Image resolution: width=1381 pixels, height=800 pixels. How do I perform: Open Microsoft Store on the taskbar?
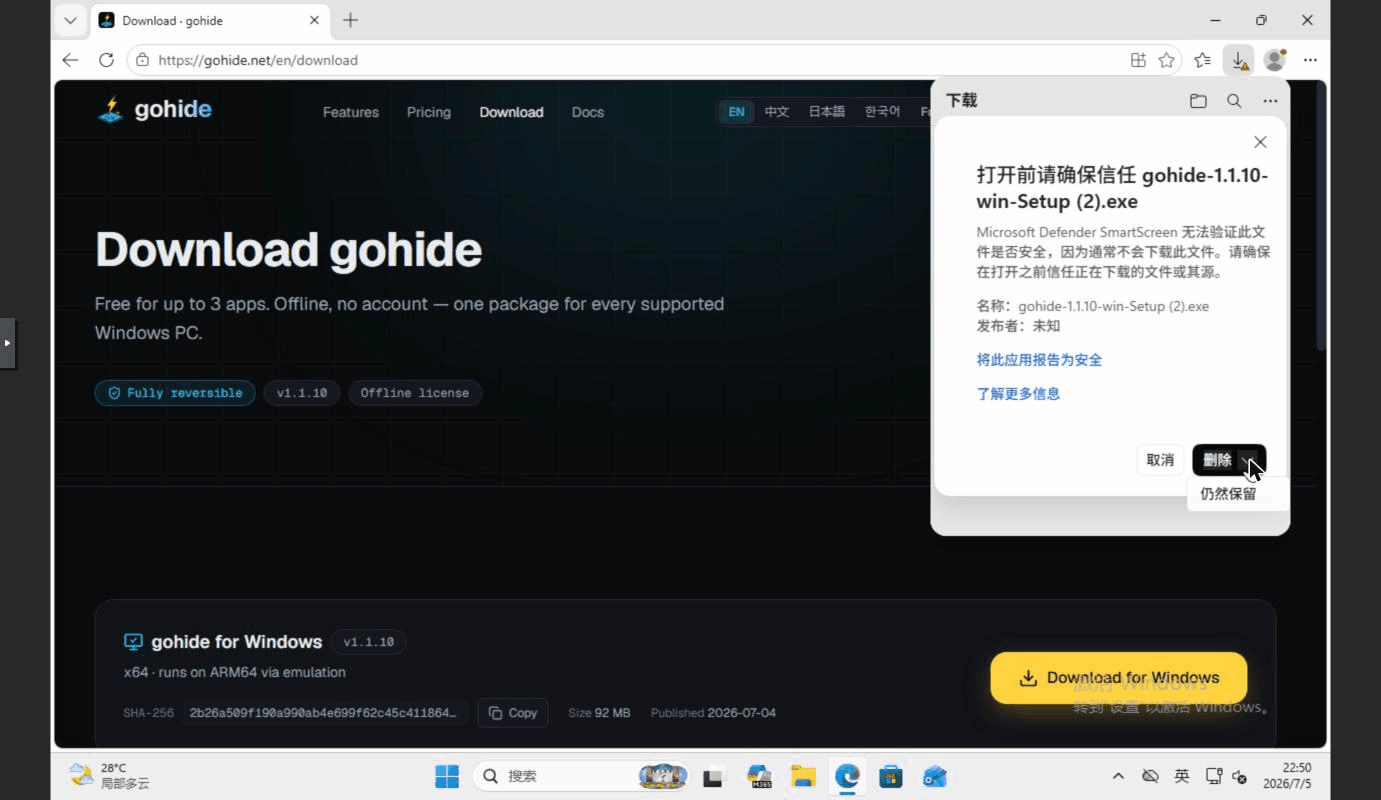(x=891, y=776)
